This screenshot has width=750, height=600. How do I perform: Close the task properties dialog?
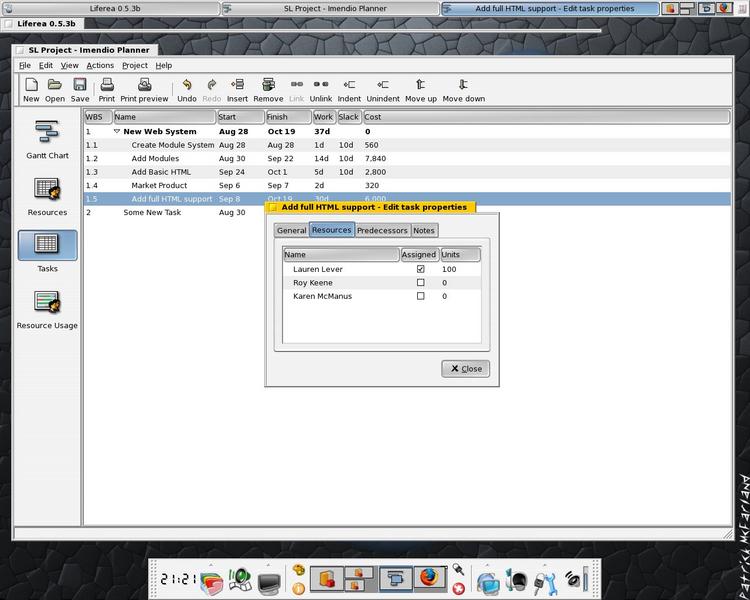[465, 368]
